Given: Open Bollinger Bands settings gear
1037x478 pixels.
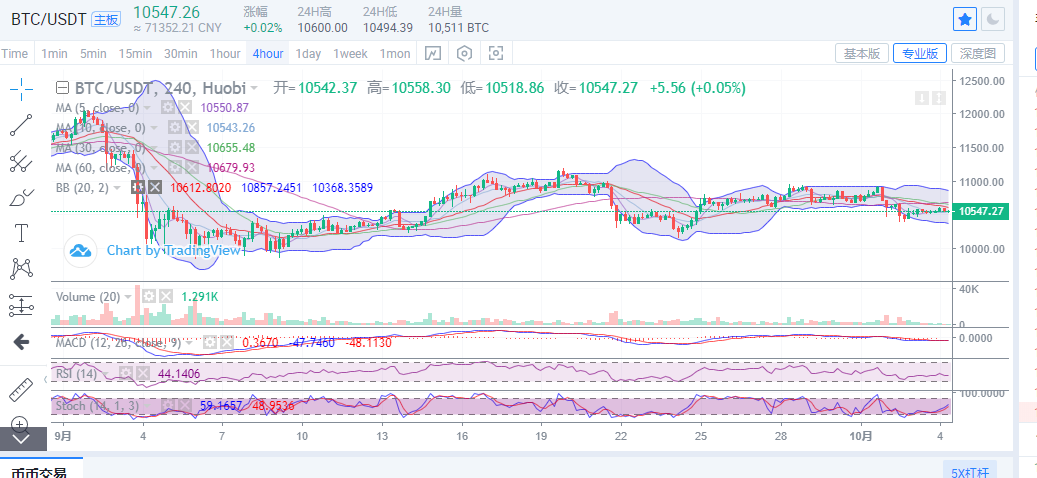Looking at the screenshot, I should coord(138,187).
